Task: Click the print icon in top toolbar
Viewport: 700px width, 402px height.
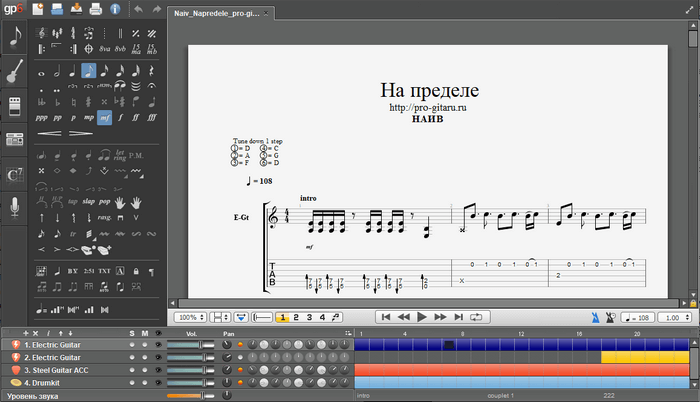Action: [x=96, y=10]
